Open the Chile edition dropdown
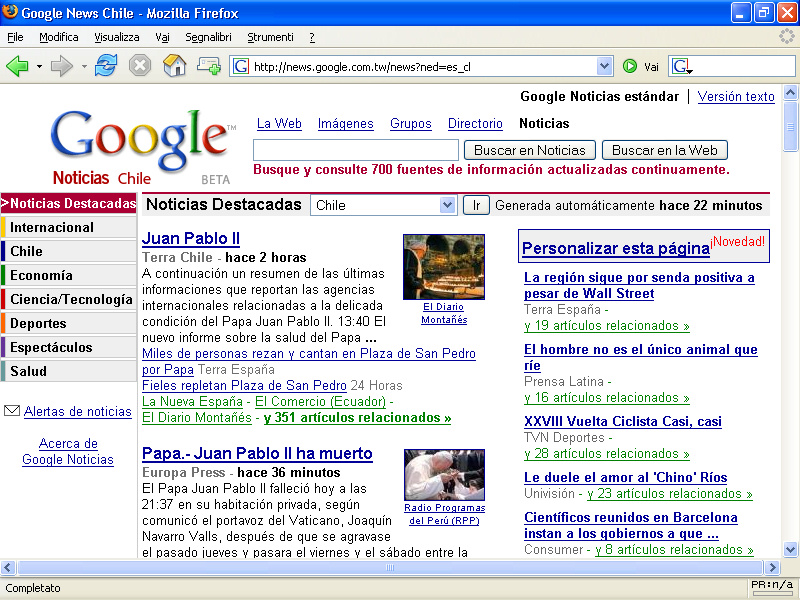The width and height of the screenshot is (800, 600). [384, 205]
